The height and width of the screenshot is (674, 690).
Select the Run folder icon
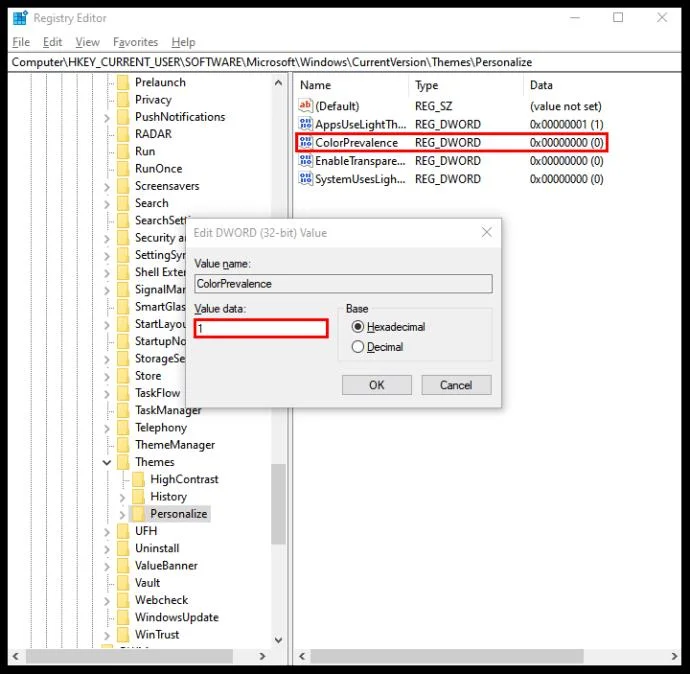(123, 151)
